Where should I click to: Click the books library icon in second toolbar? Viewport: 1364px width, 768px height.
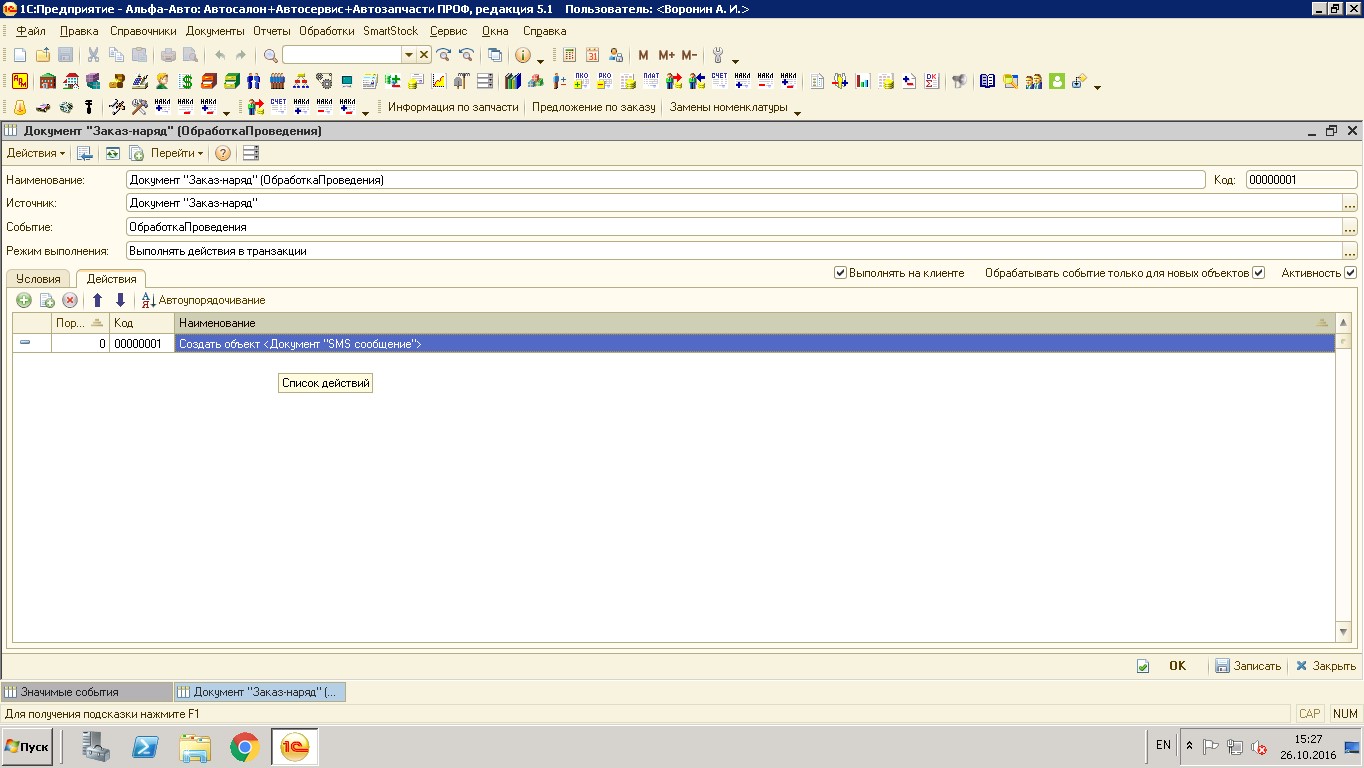(x=513, y=82)
